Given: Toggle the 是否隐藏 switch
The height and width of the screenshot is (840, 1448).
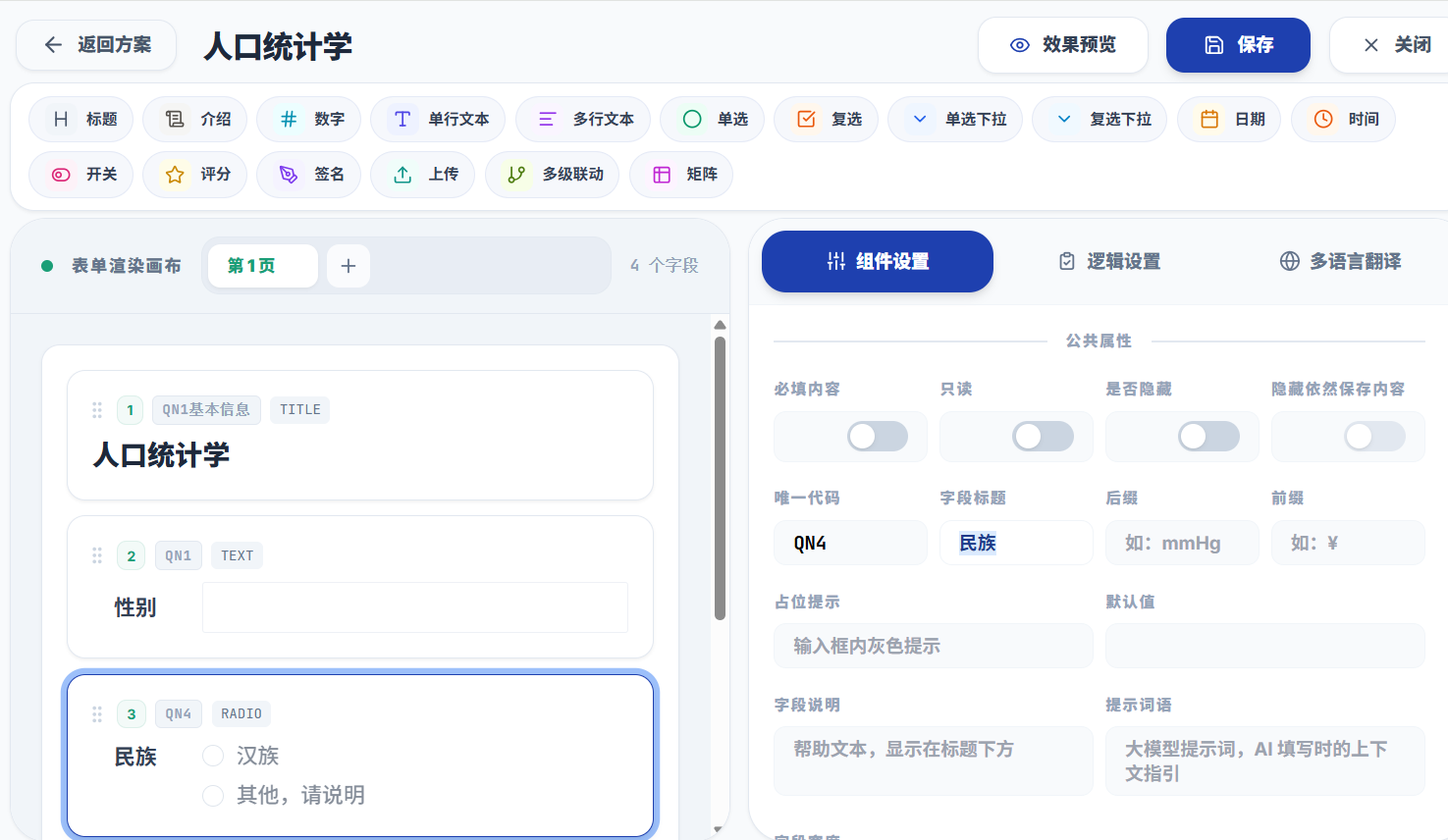Looking at the screenshot, I should coord(1209,437).
